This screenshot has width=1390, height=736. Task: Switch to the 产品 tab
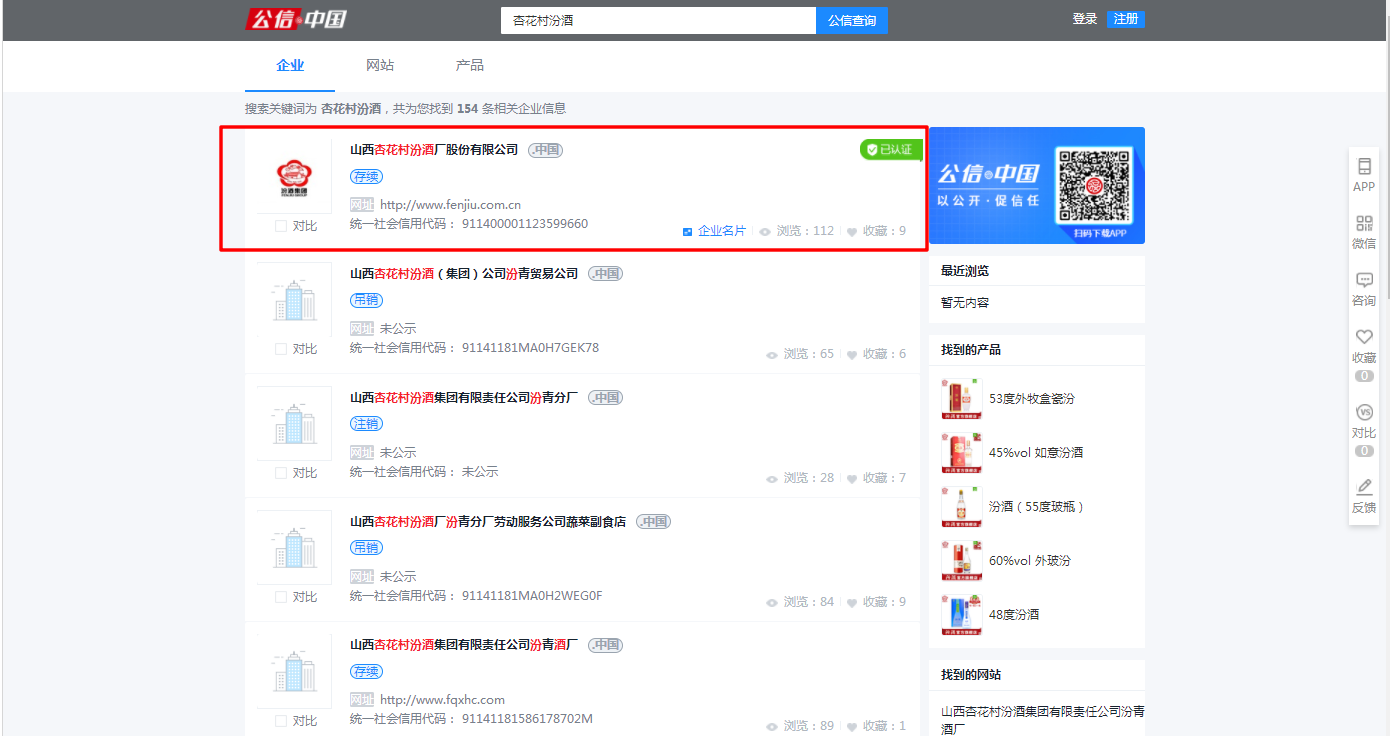point(469,65)
